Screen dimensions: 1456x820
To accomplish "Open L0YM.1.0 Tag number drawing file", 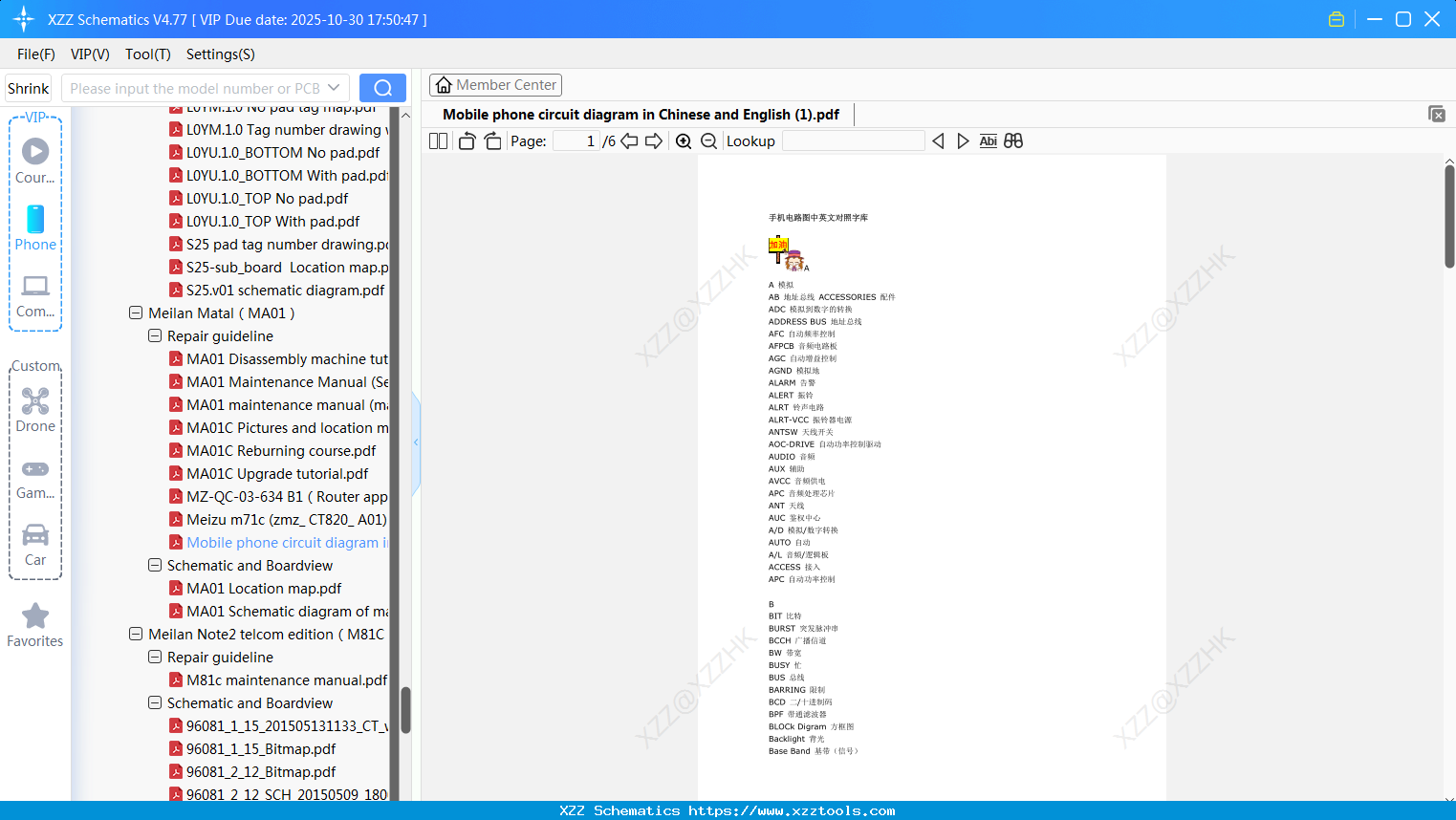I will [278, 129].
